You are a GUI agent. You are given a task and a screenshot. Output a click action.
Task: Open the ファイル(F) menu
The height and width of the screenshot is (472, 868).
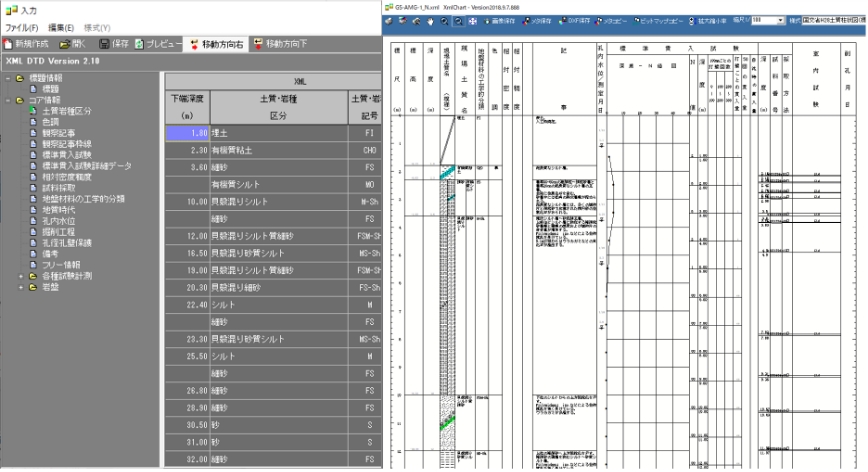tap(22, 27)
